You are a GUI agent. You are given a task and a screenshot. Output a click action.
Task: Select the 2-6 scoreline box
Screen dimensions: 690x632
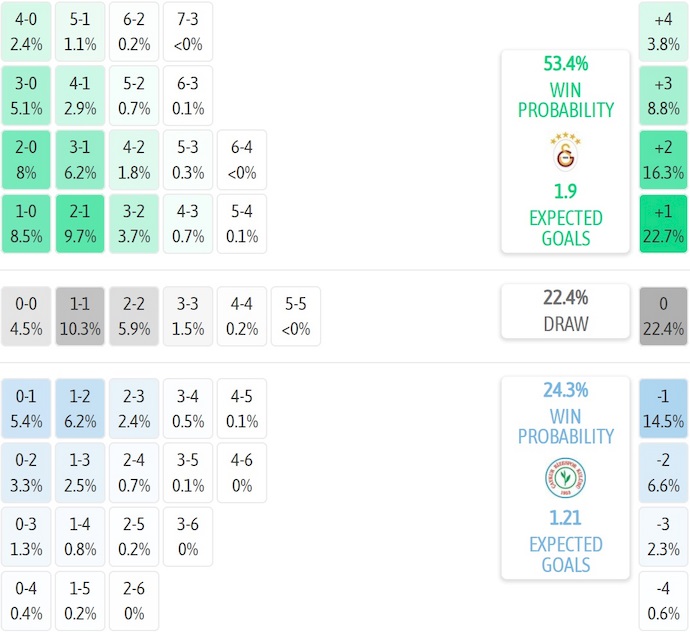(134, 601)
